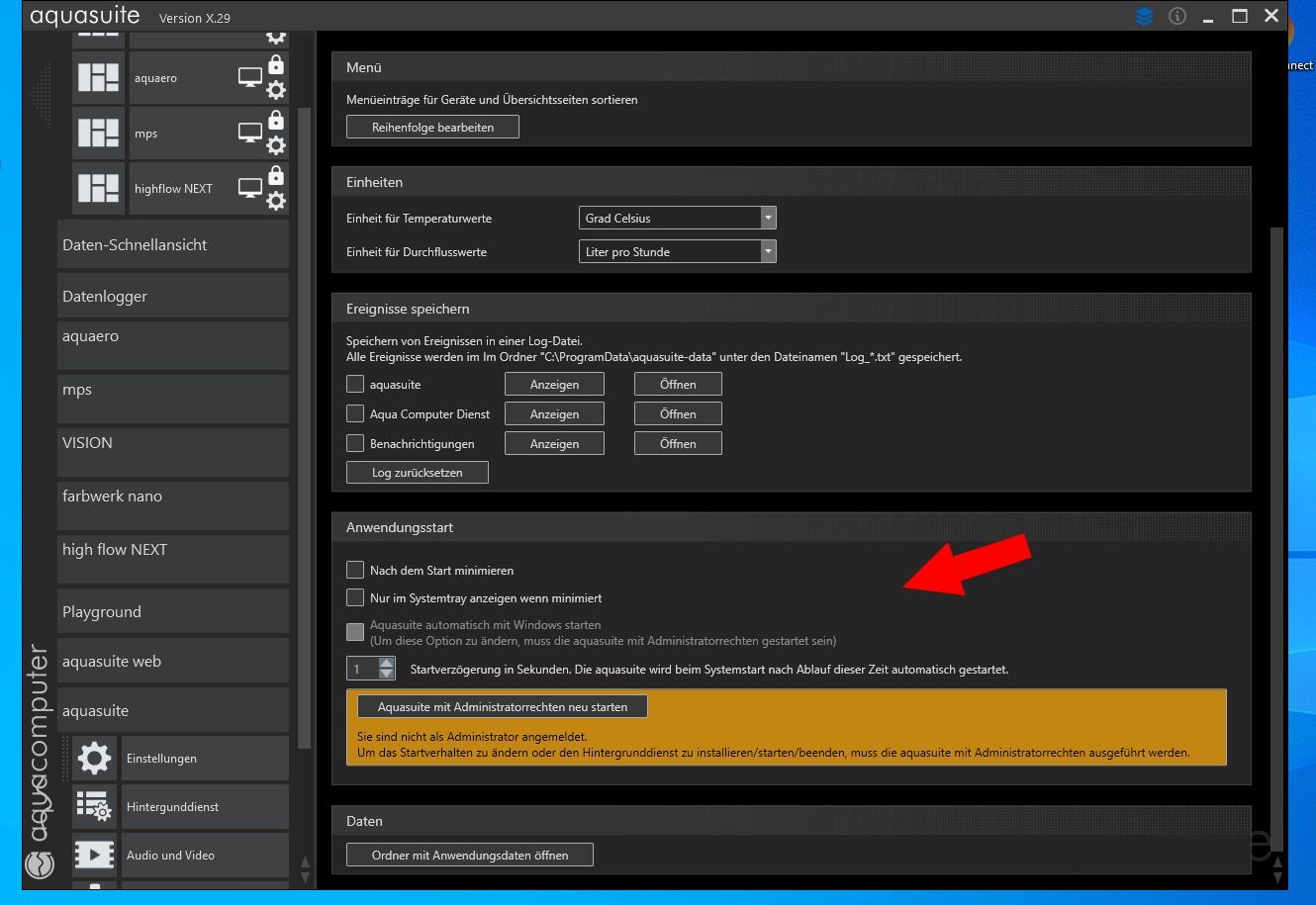Enable Aqua Computer Dienst logging checkbox
Image resolution: width=1316 pixels, height=905 pixels.
pos(355,413)
